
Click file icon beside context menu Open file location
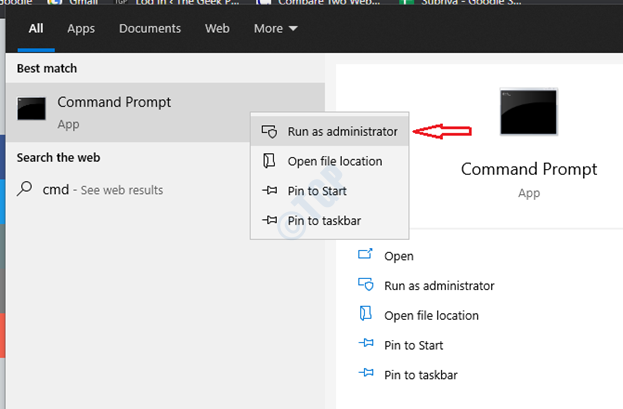coord(269,161)
